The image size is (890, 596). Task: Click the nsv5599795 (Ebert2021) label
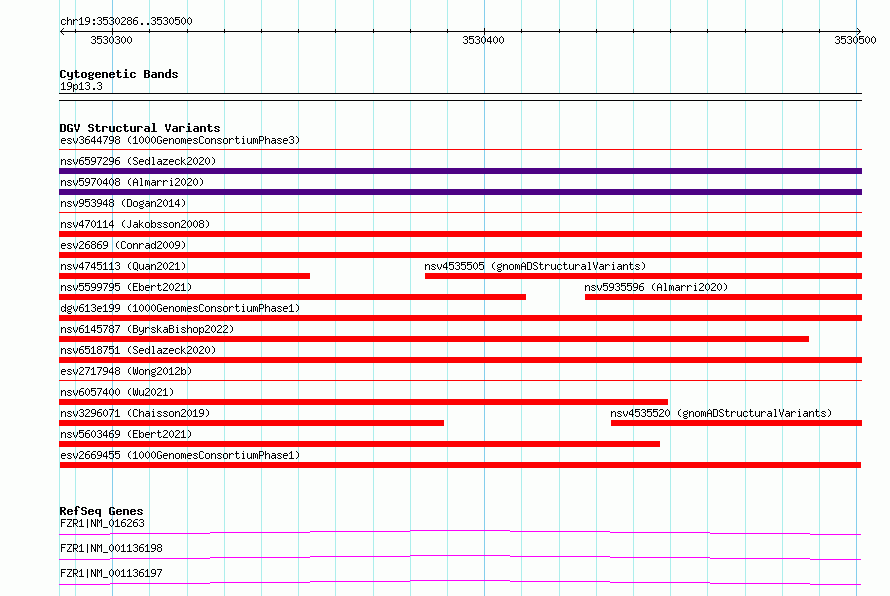tap(126, 287)
